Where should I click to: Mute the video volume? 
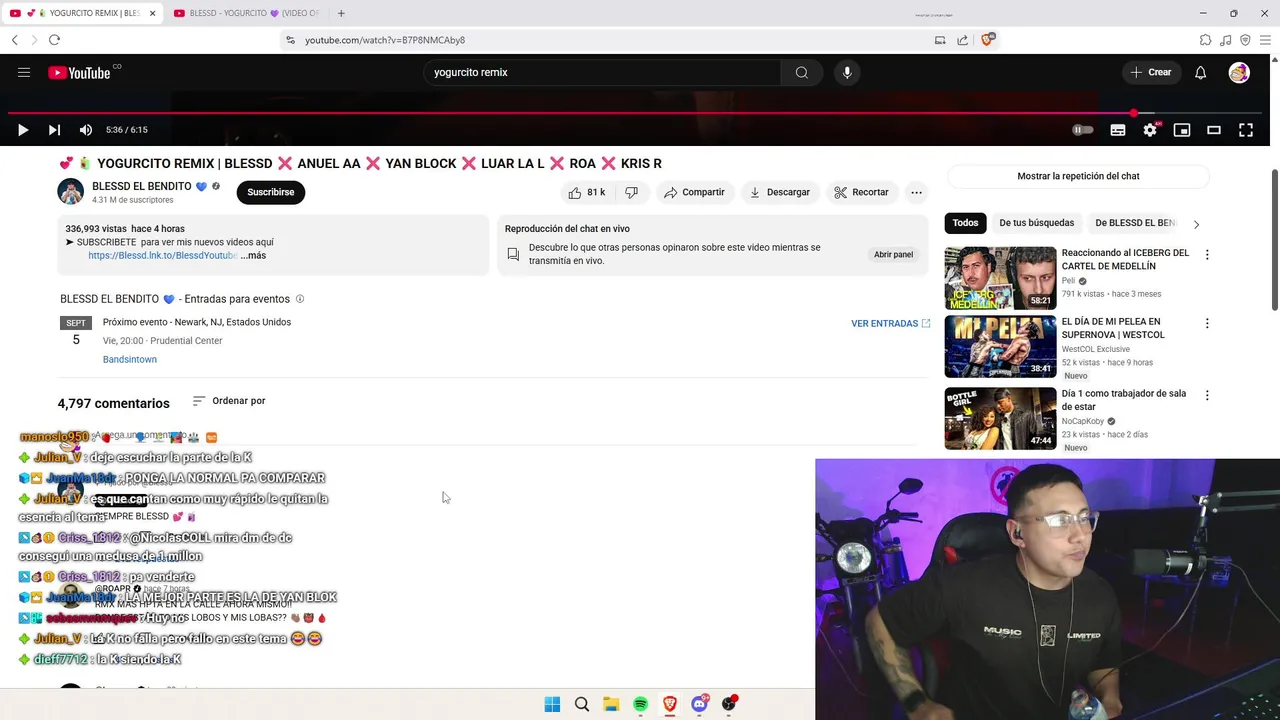[x=86, y=130]
